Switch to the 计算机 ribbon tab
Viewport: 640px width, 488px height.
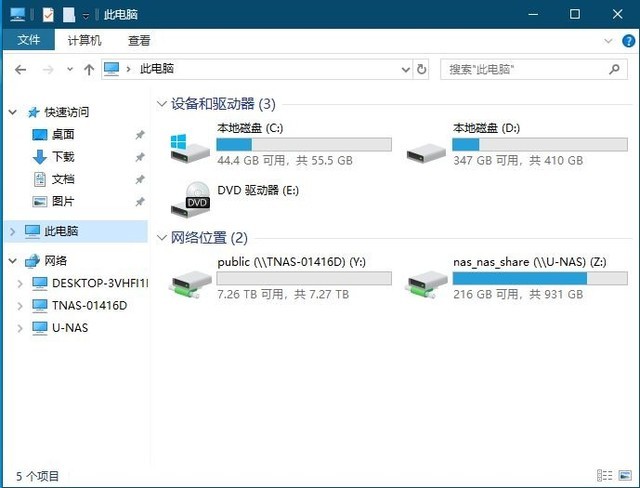click(84, 40)
